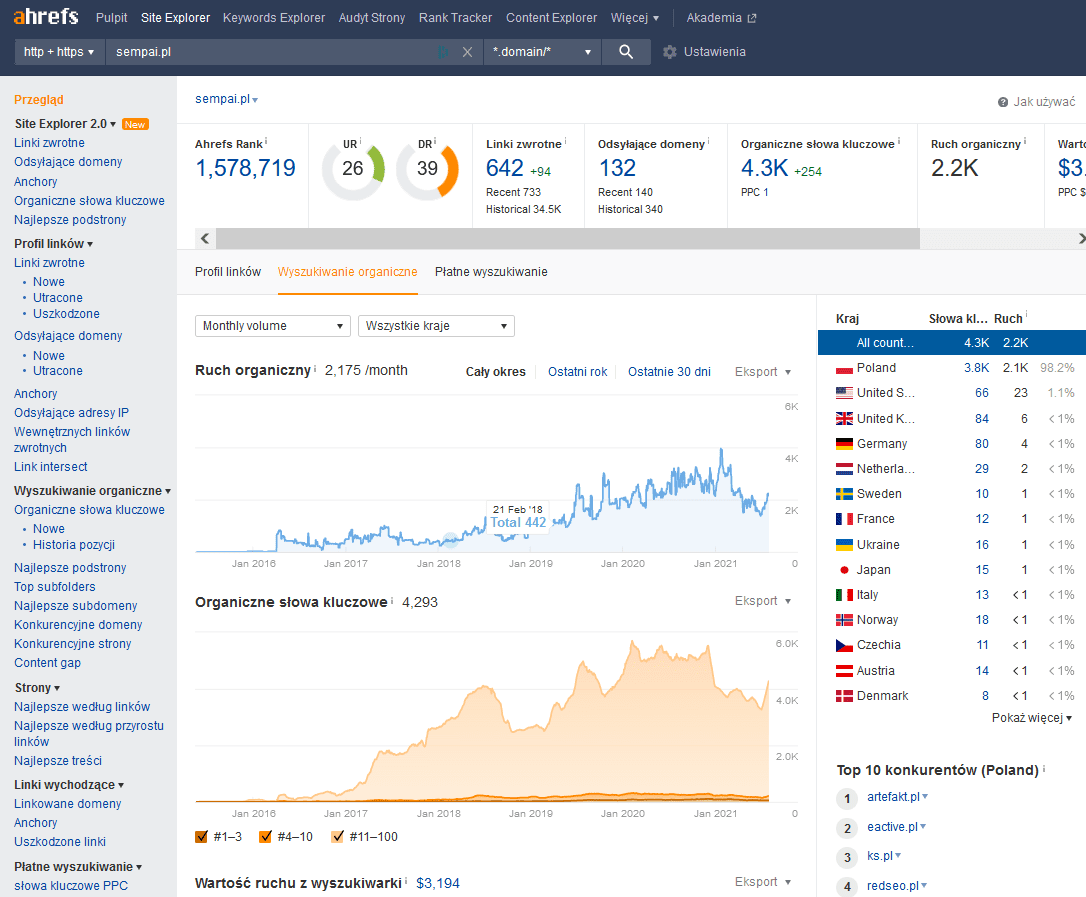Toggle the #1–3 positions checkbox
The width and height of the screenshot is (1086, 897).
coord(202,837)
